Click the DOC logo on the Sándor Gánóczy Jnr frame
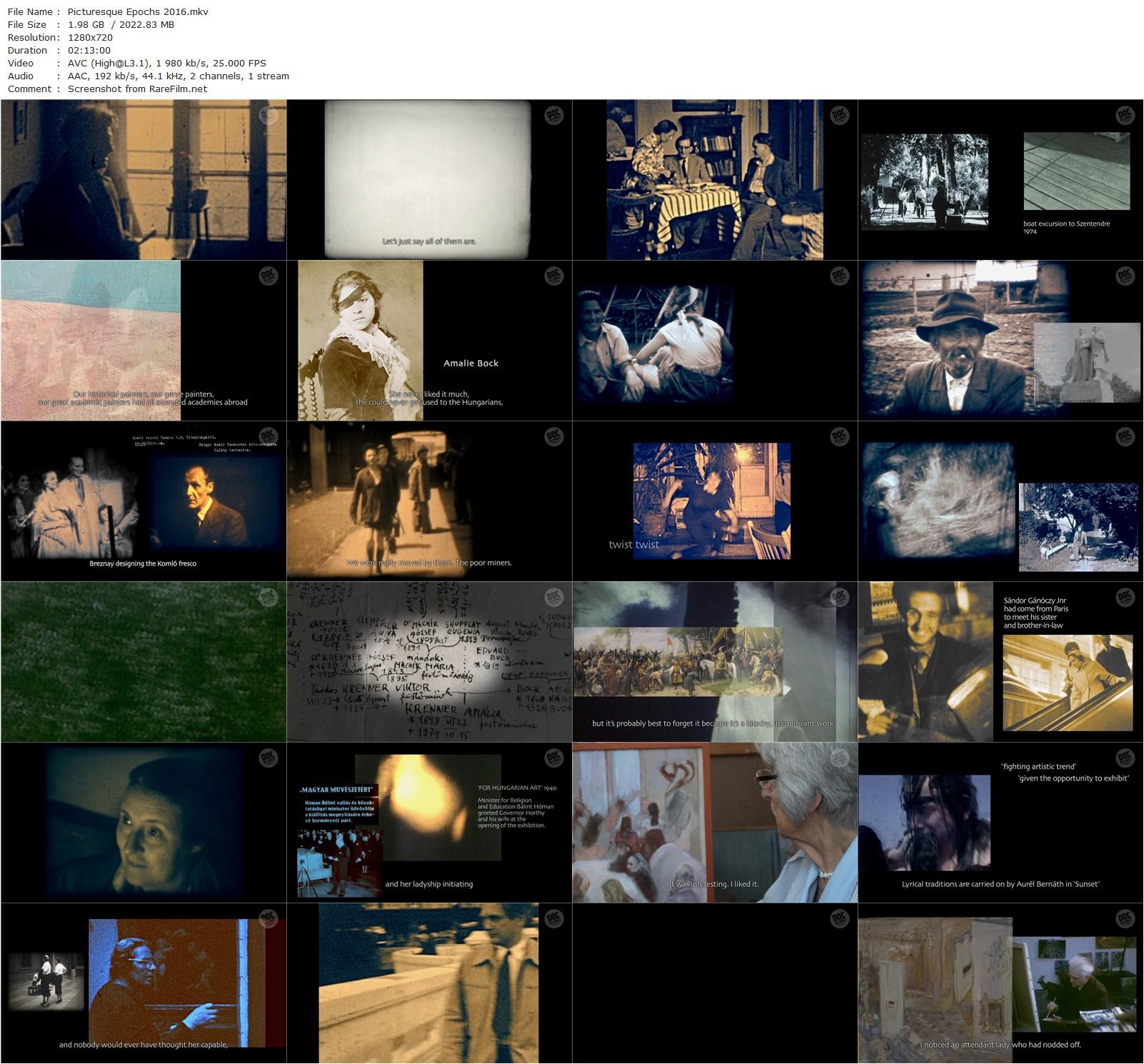The height and width of the screenshot is (1064, 1144). pos(1125,597)
